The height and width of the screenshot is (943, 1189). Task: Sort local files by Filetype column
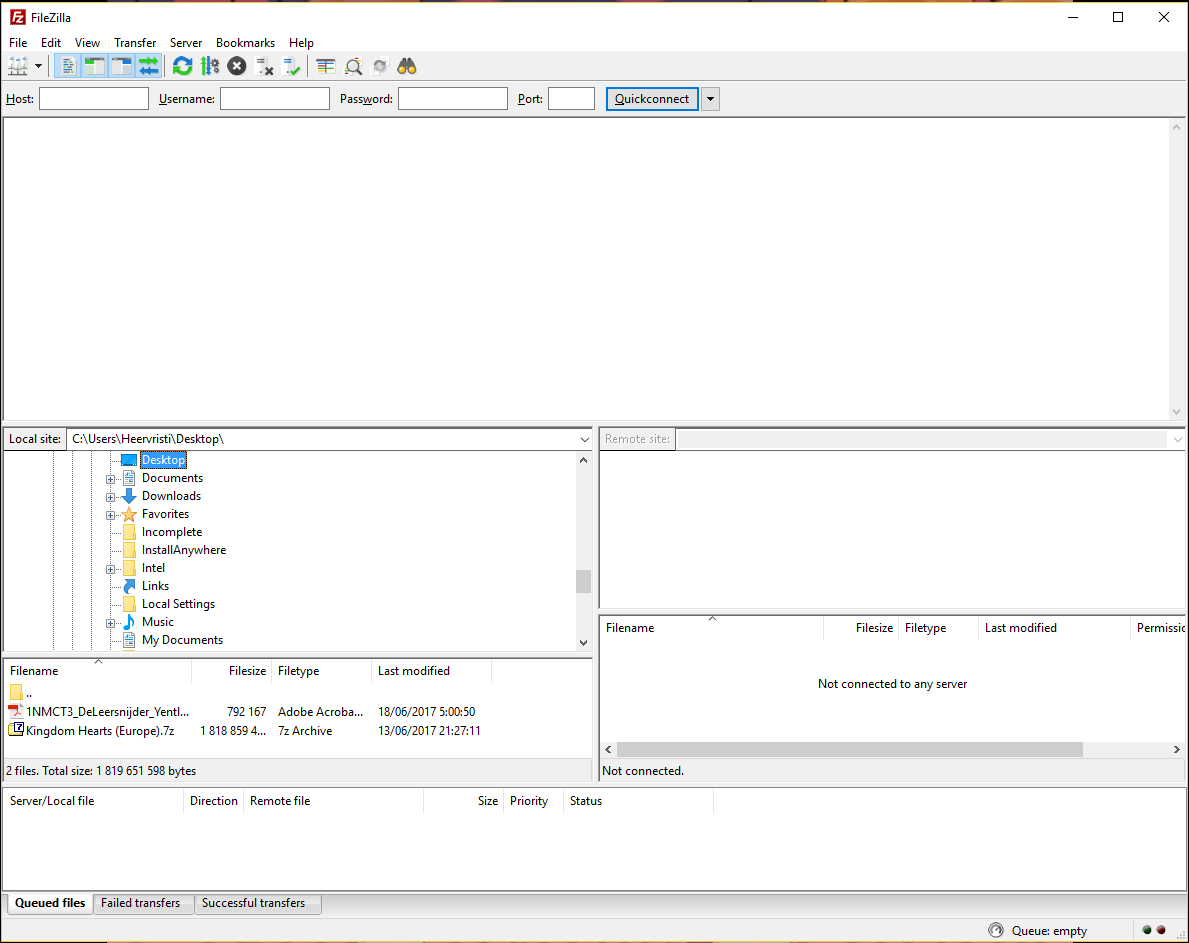pos(322,671)
